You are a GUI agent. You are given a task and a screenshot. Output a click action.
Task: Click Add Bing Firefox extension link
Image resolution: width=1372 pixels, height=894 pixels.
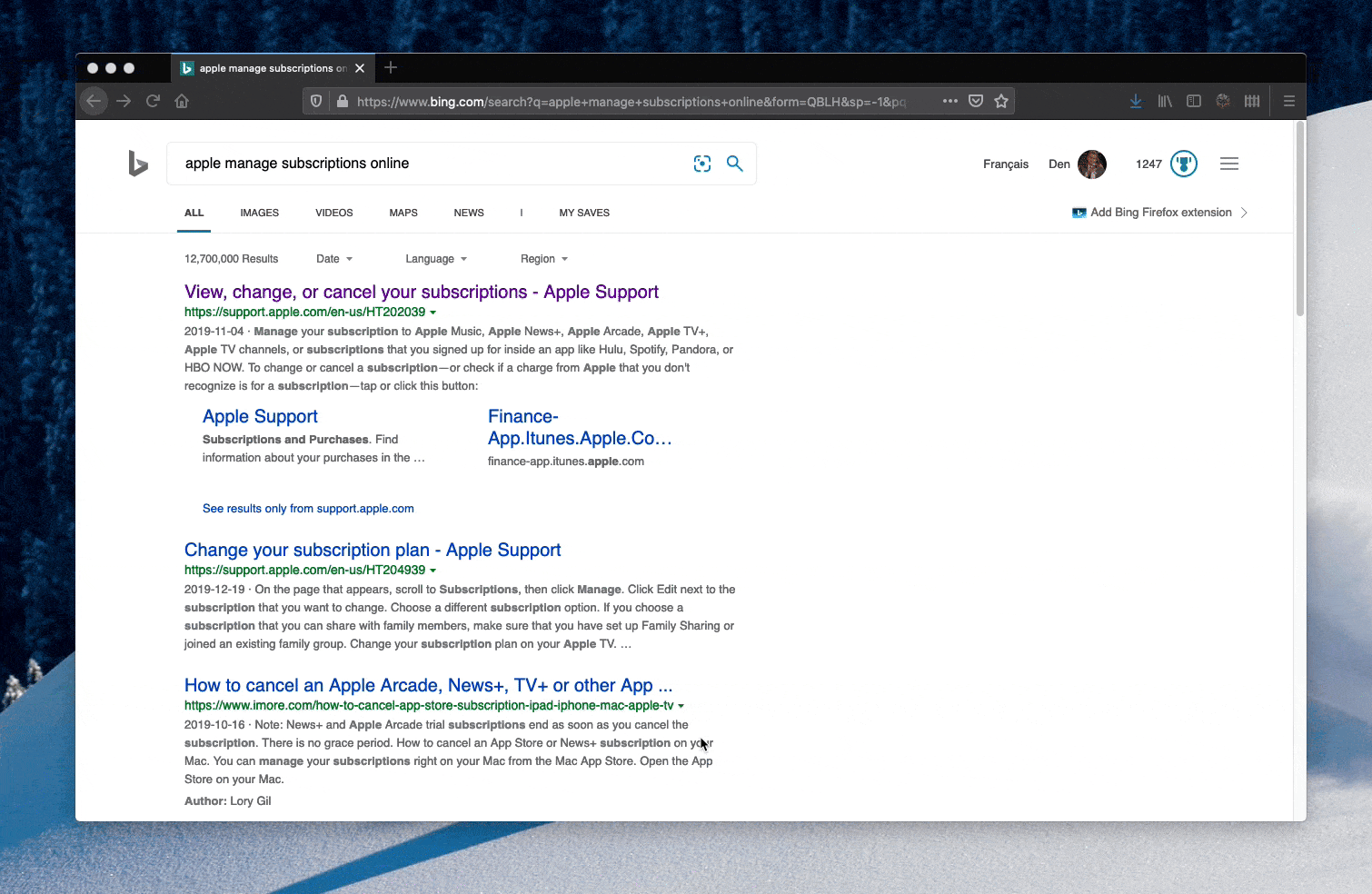(x=1161, y=213)
